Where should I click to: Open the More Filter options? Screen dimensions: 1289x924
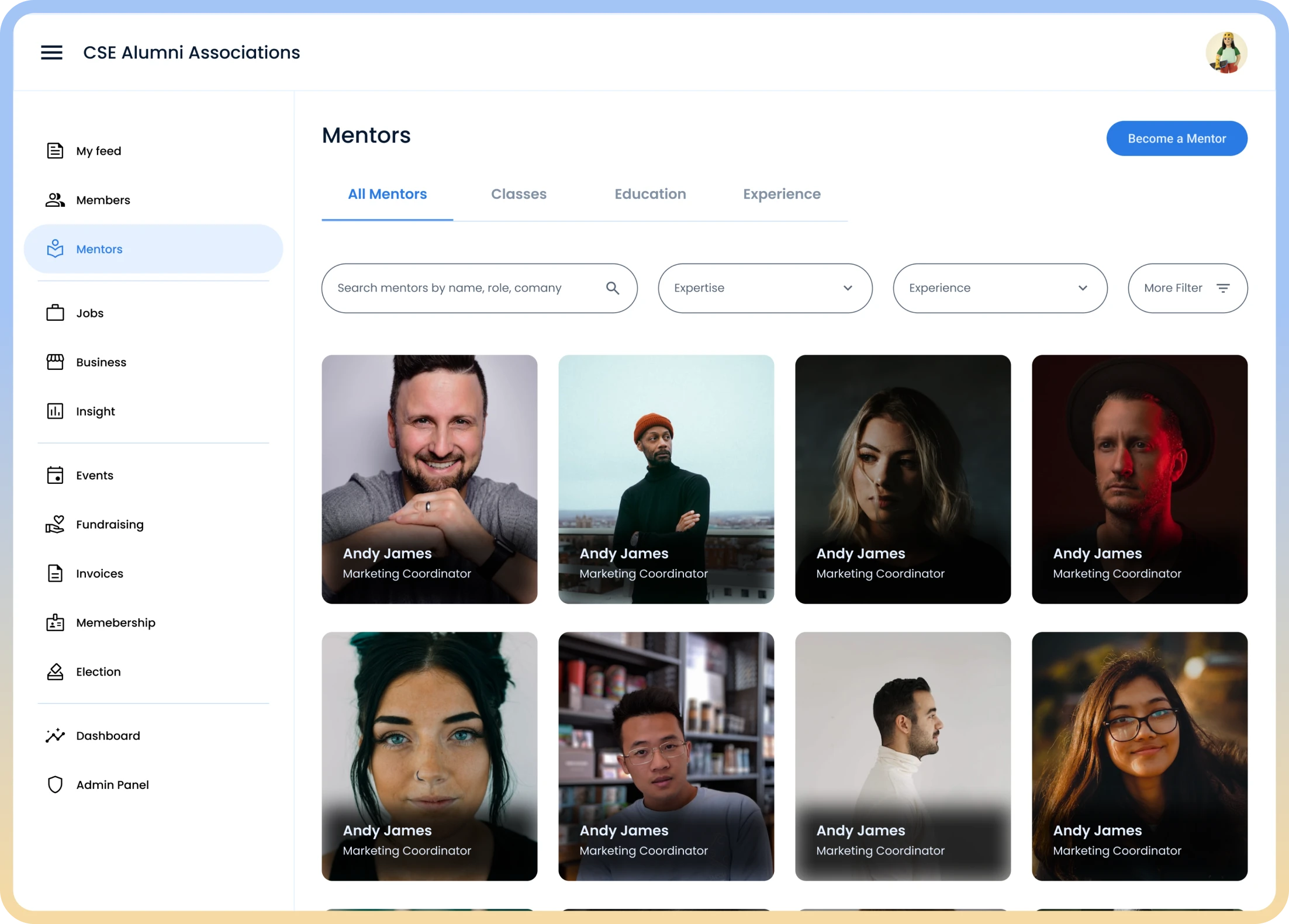pos(1187,288)
